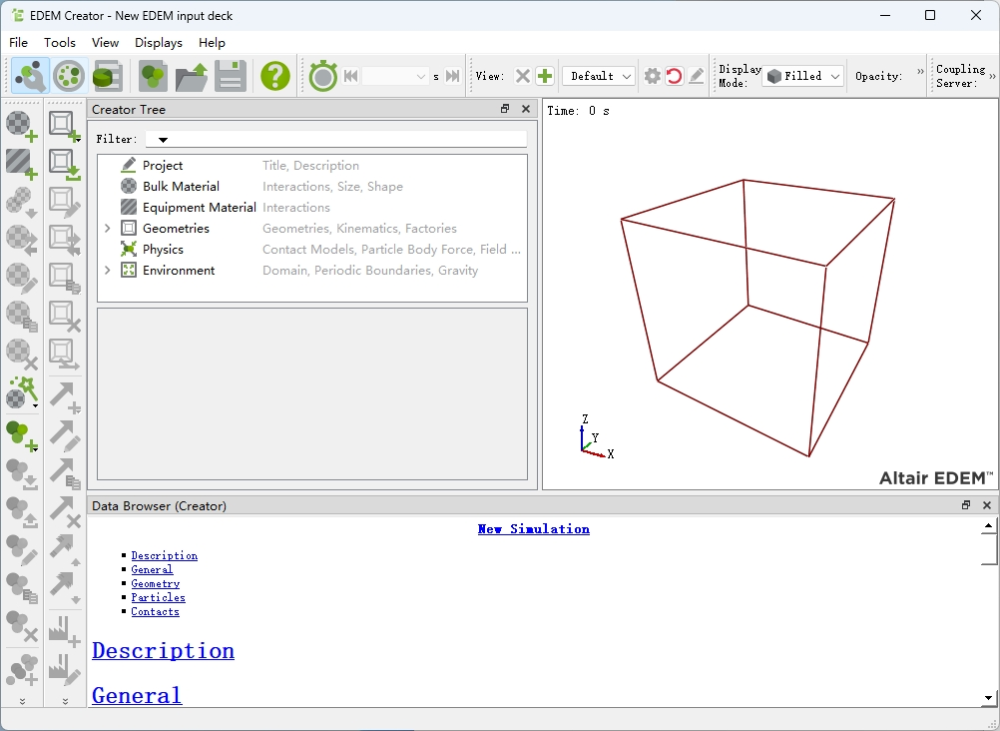Click the Particles link in Data Browser
The width and height of the screenshot is (1000, 731).
click(x=158, y=598)
